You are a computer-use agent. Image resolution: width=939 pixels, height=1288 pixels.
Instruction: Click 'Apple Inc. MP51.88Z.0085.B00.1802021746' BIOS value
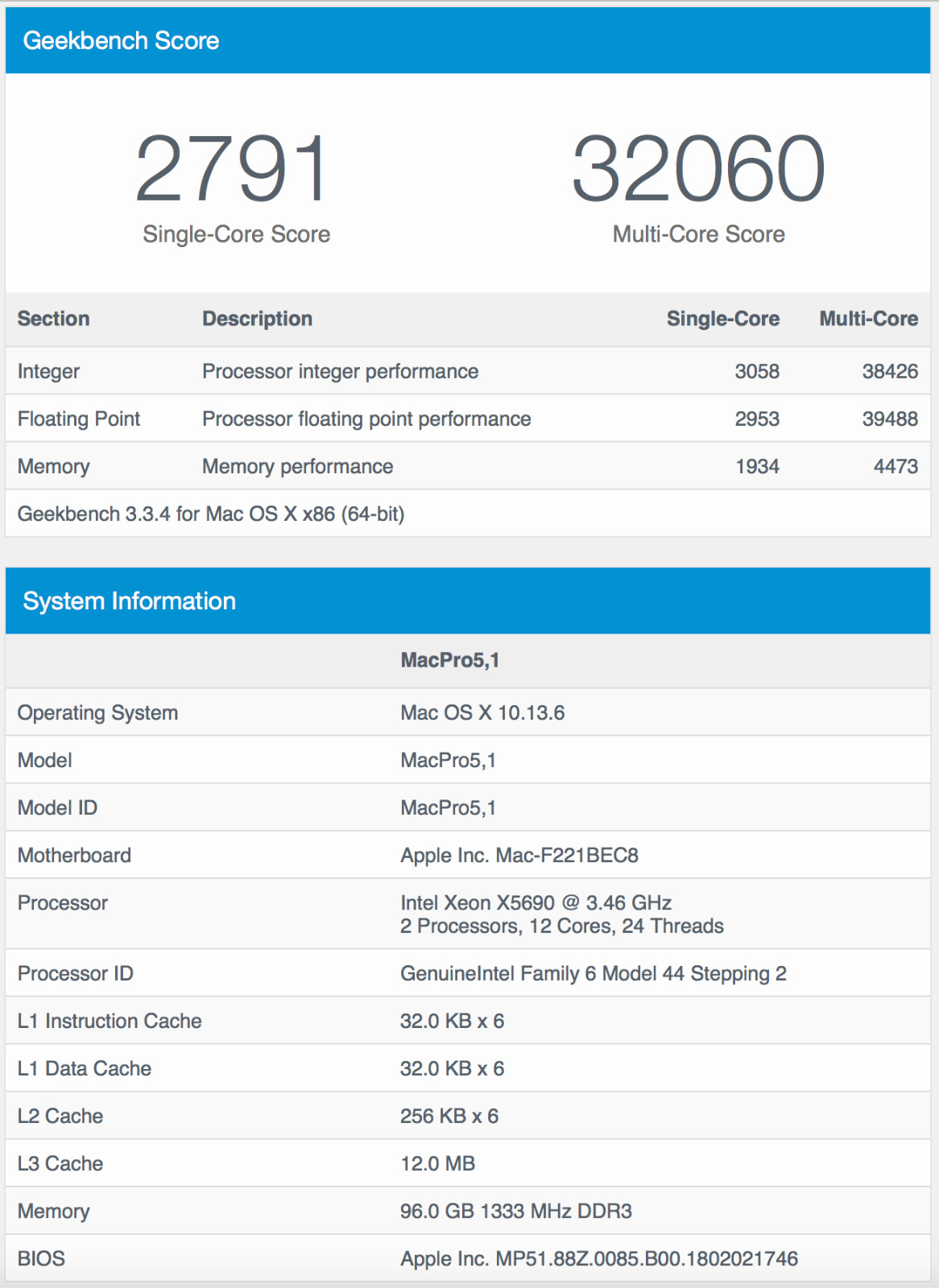tap(599, 1259)
